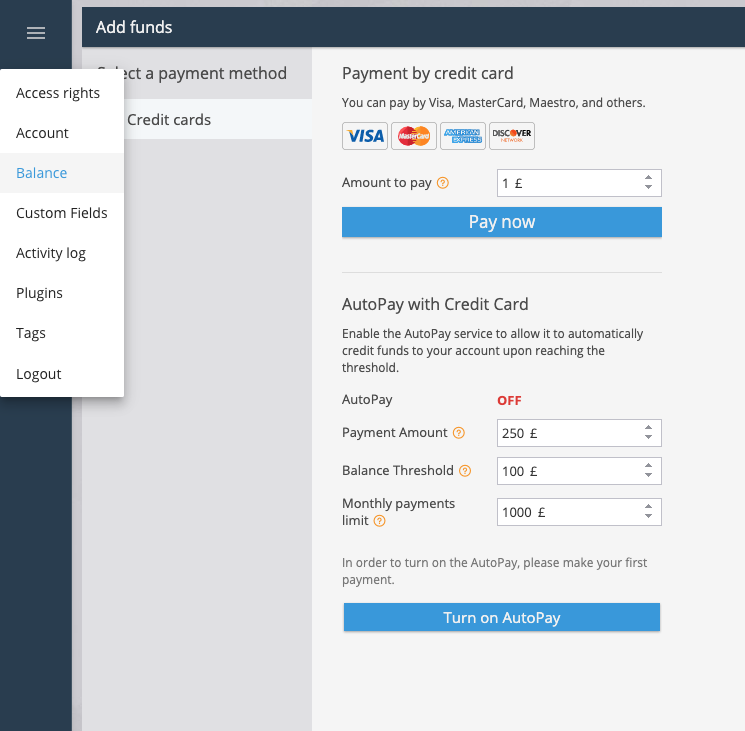The height and width of the screenshot is (731, 745).
Task: Click the Turn on AutoPay button
Action: 501,618
